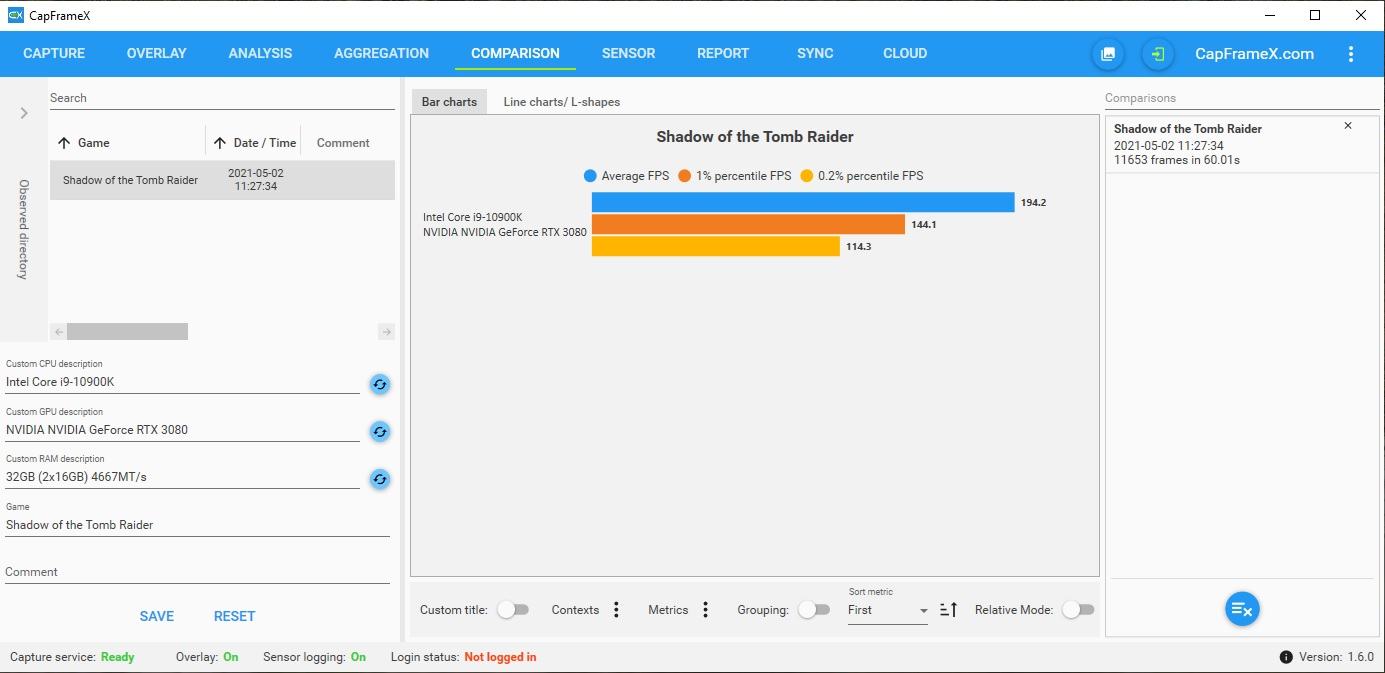Click the yellow 114.3 percentile bar
The image size is (1385, 673).
pos(716,246)
